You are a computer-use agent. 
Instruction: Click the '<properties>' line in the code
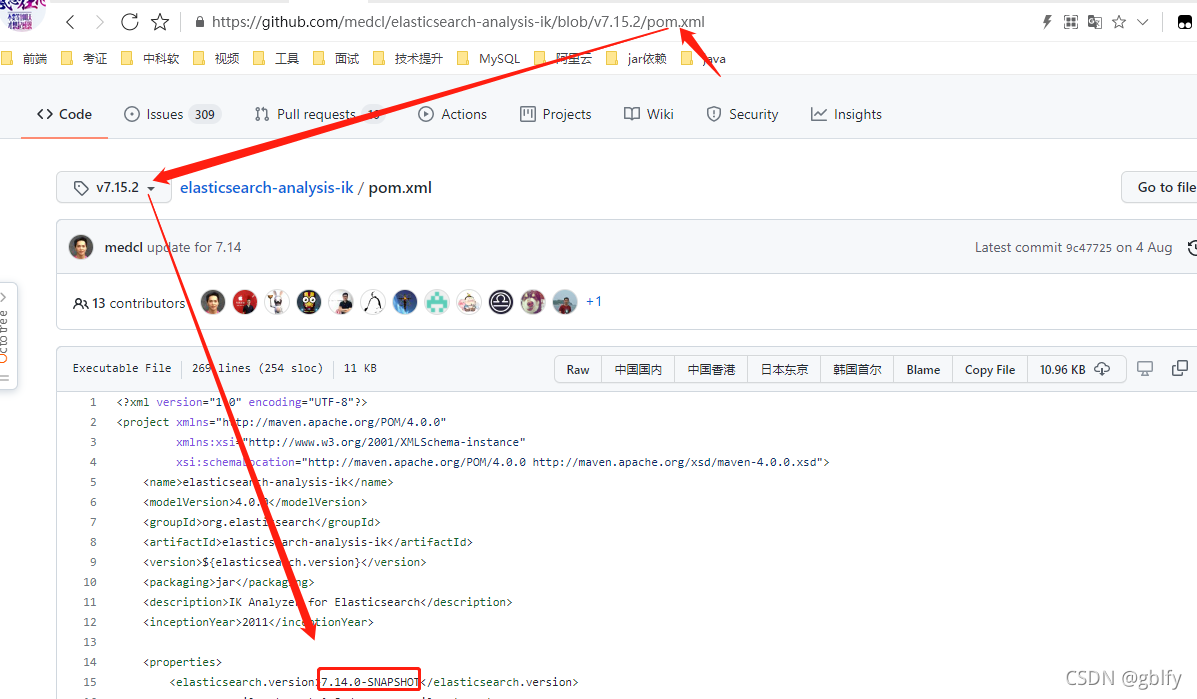[x=182, y=662]
